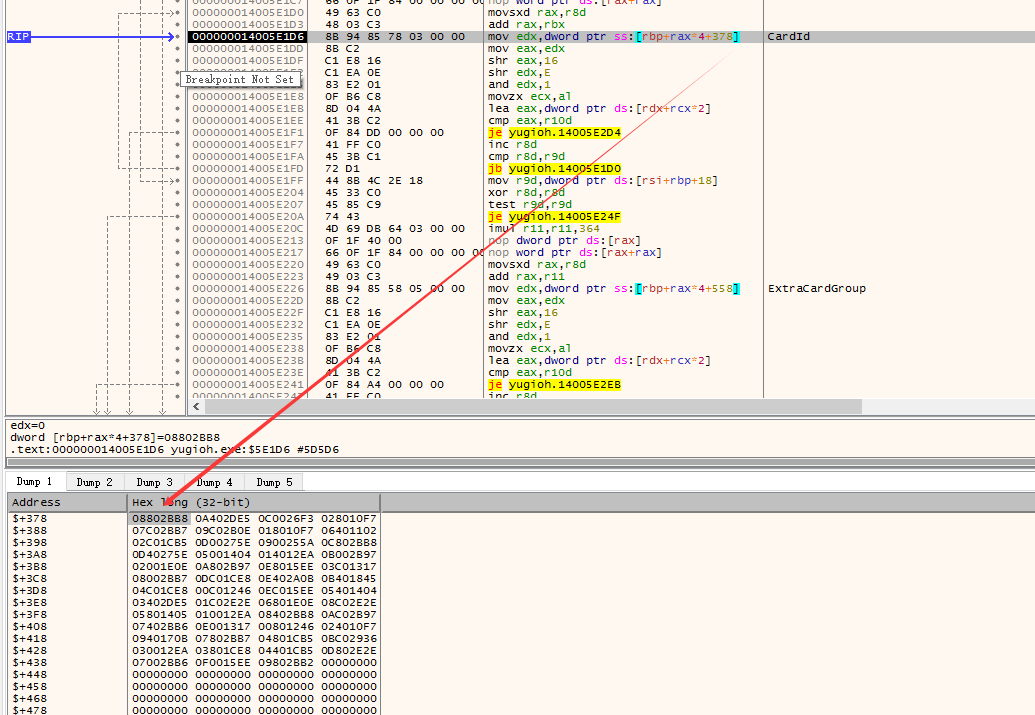This screenshot has height=715, width=1035.
Task: Select opcode bytes 0F 84 DD 00 00 00
Action: (384, 133)
